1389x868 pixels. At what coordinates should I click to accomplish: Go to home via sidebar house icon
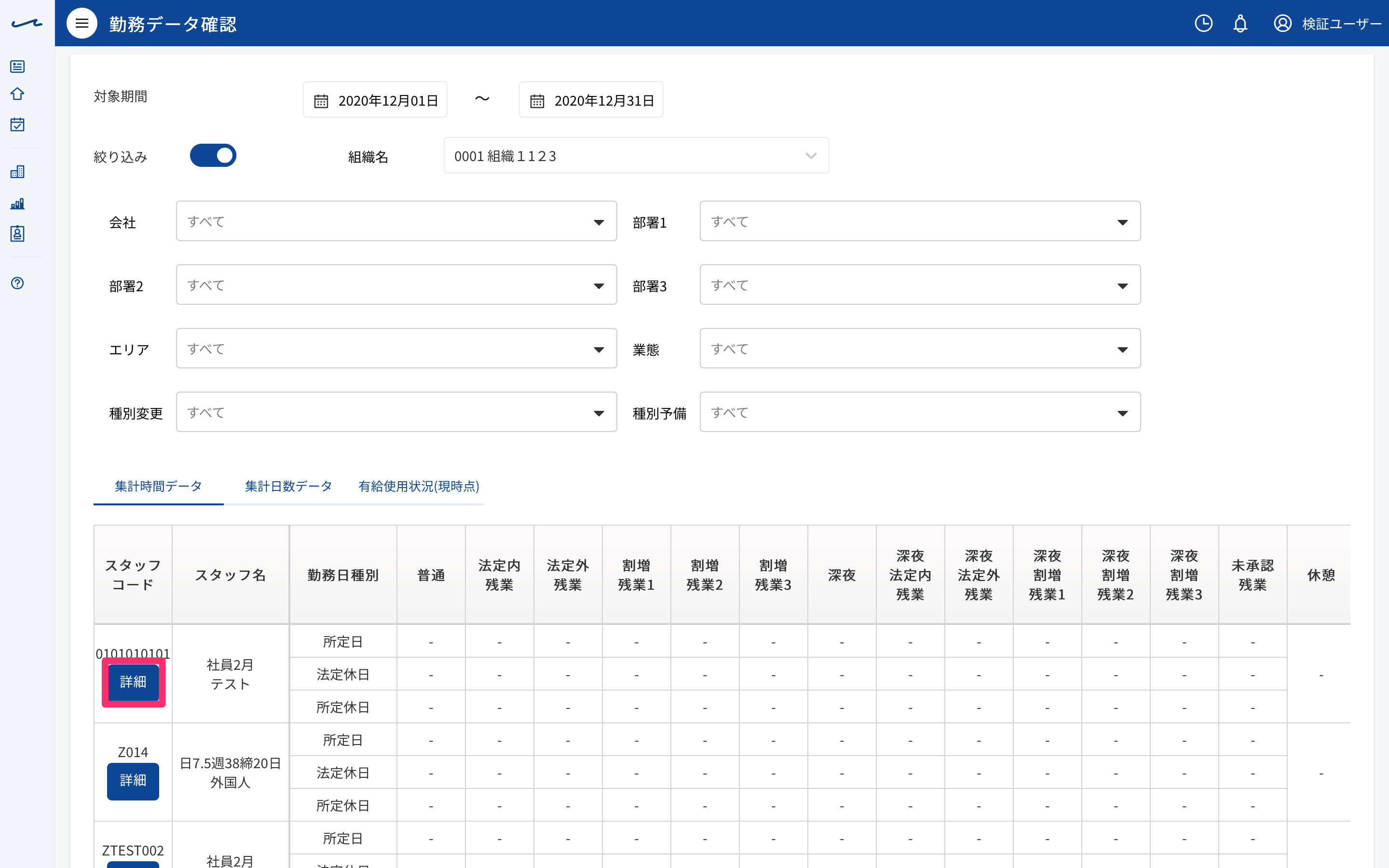(17, 94)
